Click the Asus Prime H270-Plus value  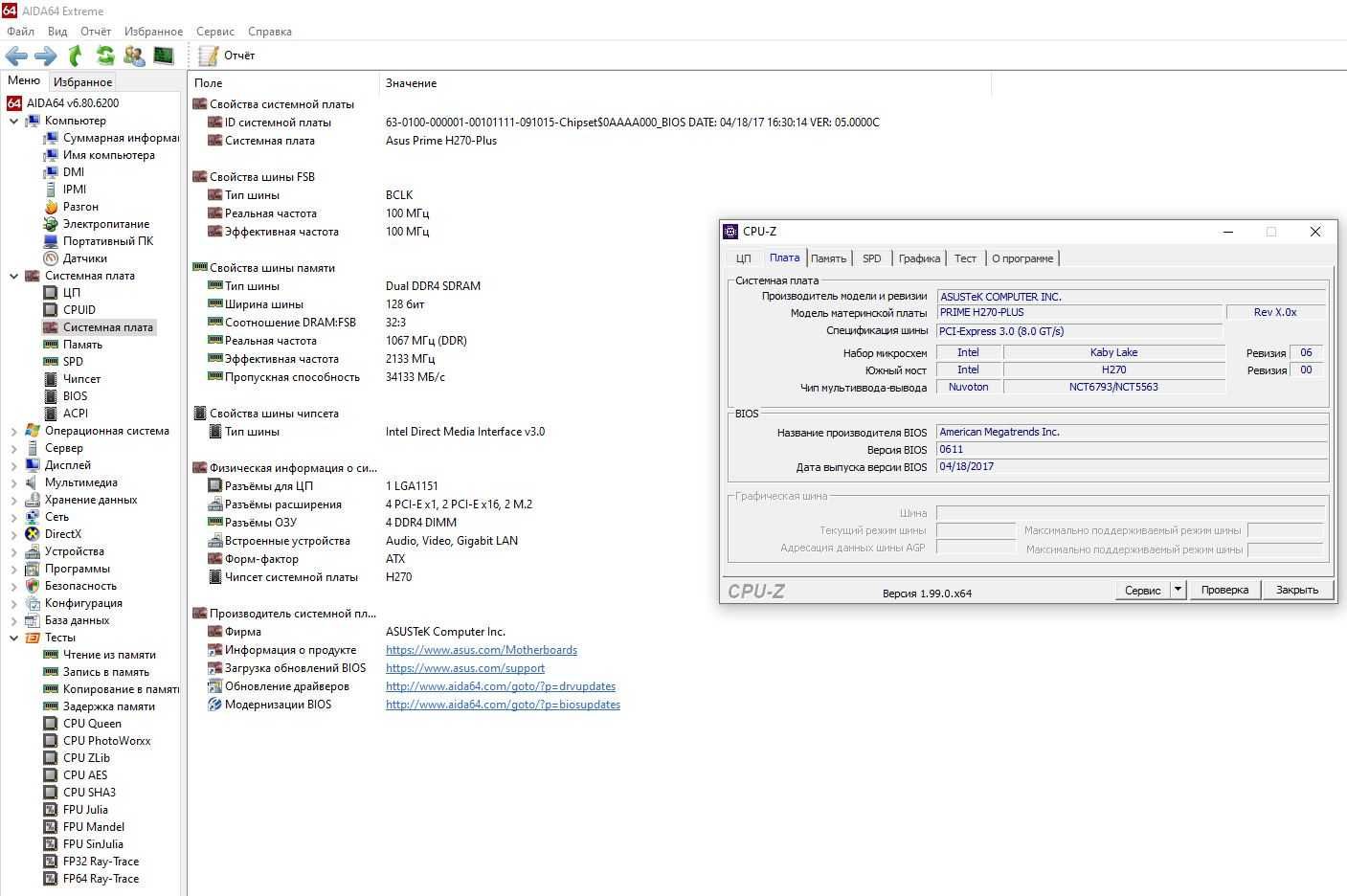coord(441,141)
